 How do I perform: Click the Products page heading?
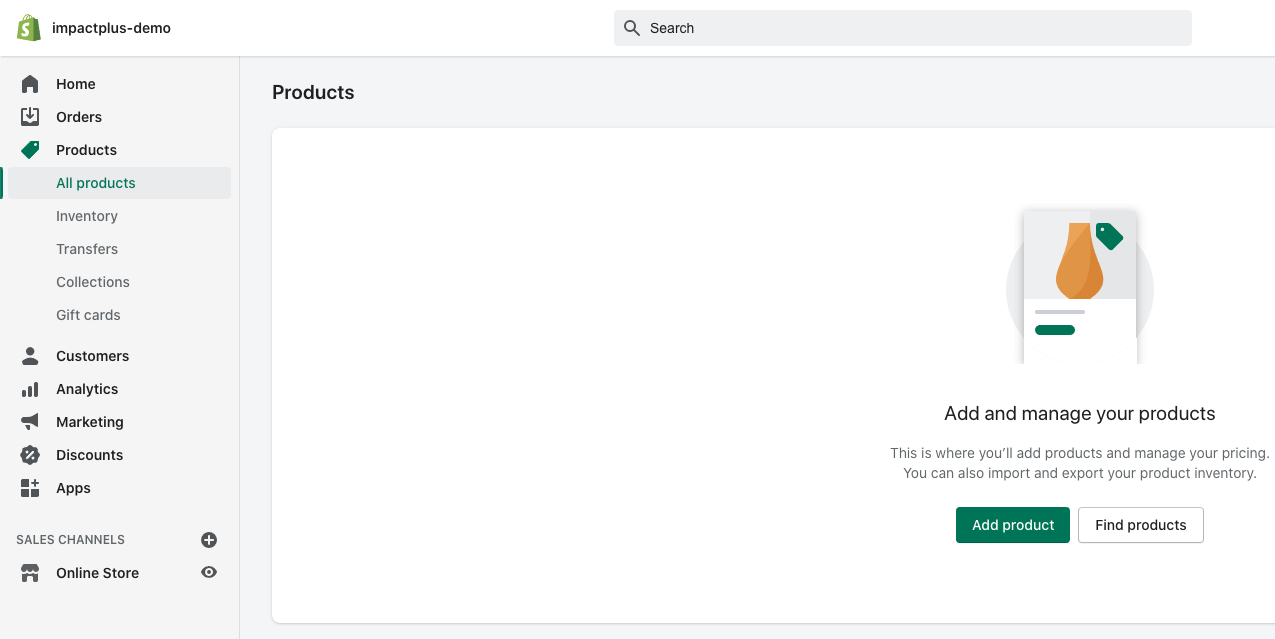click(x=313, y=92)
